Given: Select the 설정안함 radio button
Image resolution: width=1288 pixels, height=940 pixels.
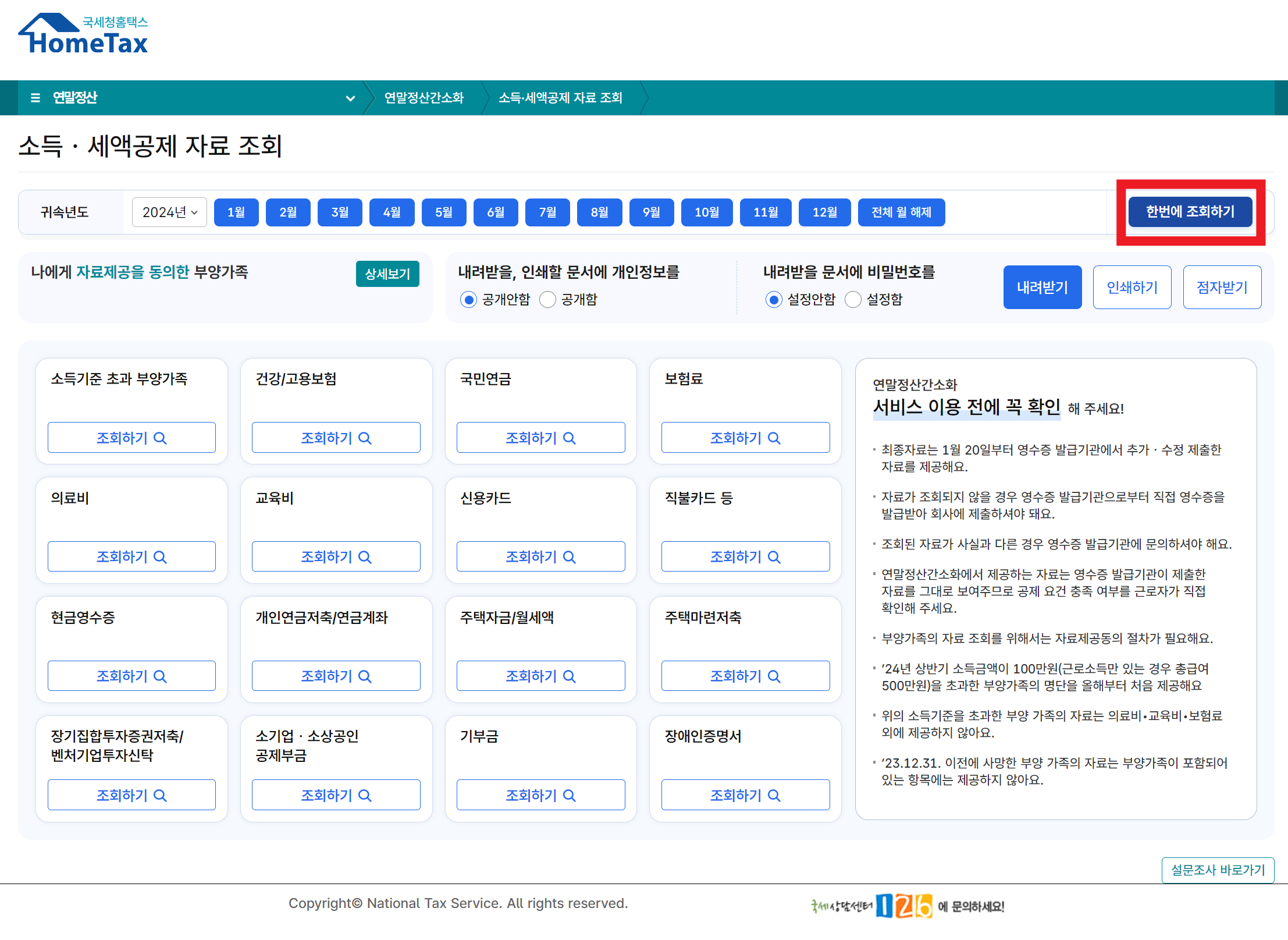Looking at the screenshot, I should pos(774,299).
